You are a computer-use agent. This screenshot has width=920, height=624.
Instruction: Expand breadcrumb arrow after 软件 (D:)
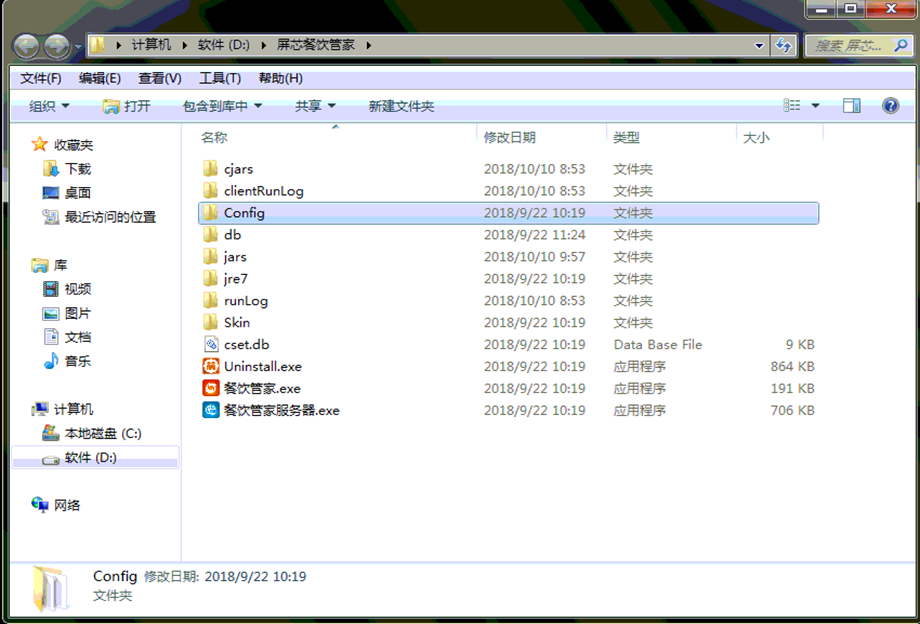coord(263,45)
